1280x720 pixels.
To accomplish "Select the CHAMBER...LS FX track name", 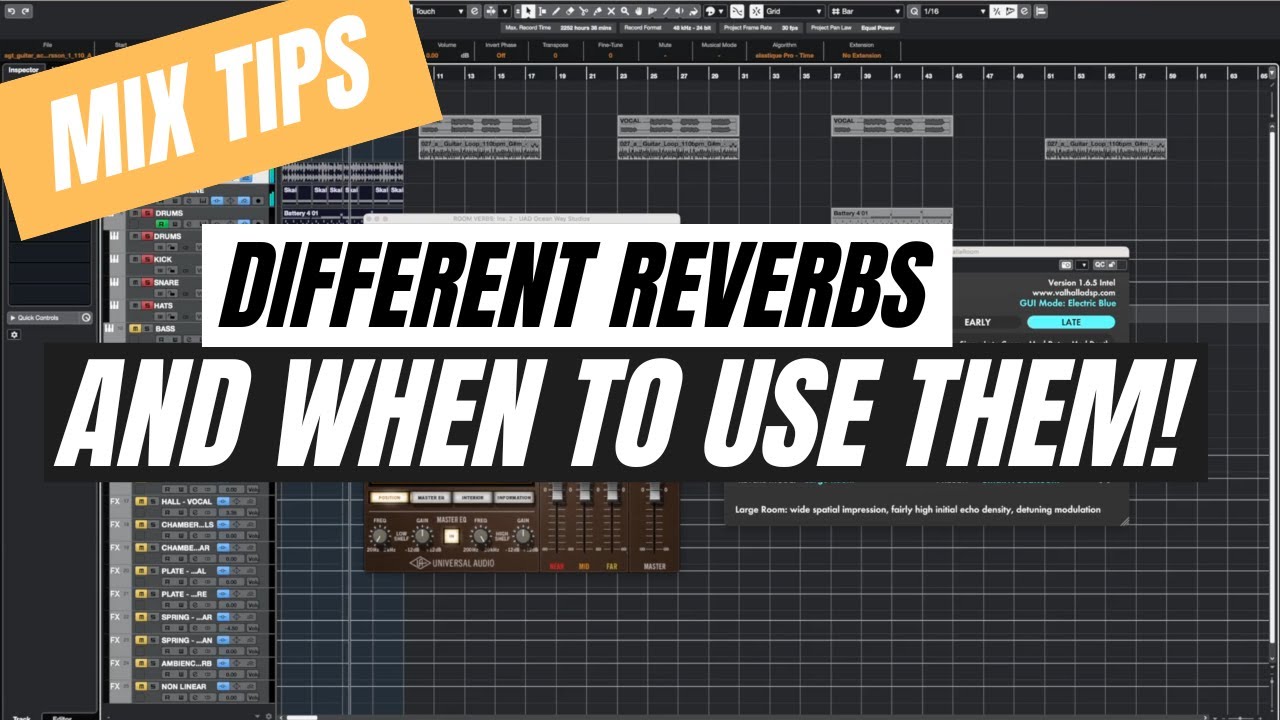I will [x=187, y=524].
